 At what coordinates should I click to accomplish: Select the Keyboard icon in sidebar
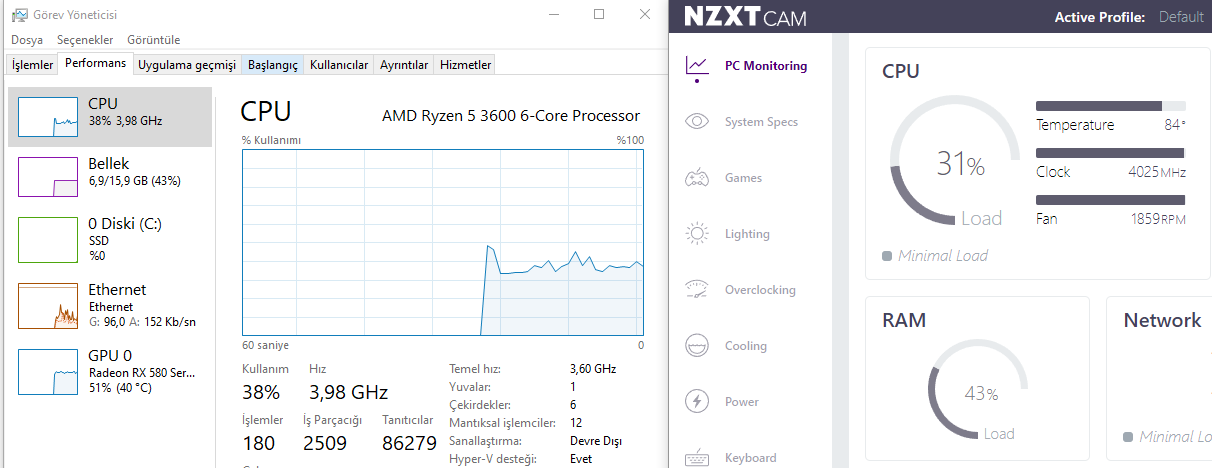[697, 458]
